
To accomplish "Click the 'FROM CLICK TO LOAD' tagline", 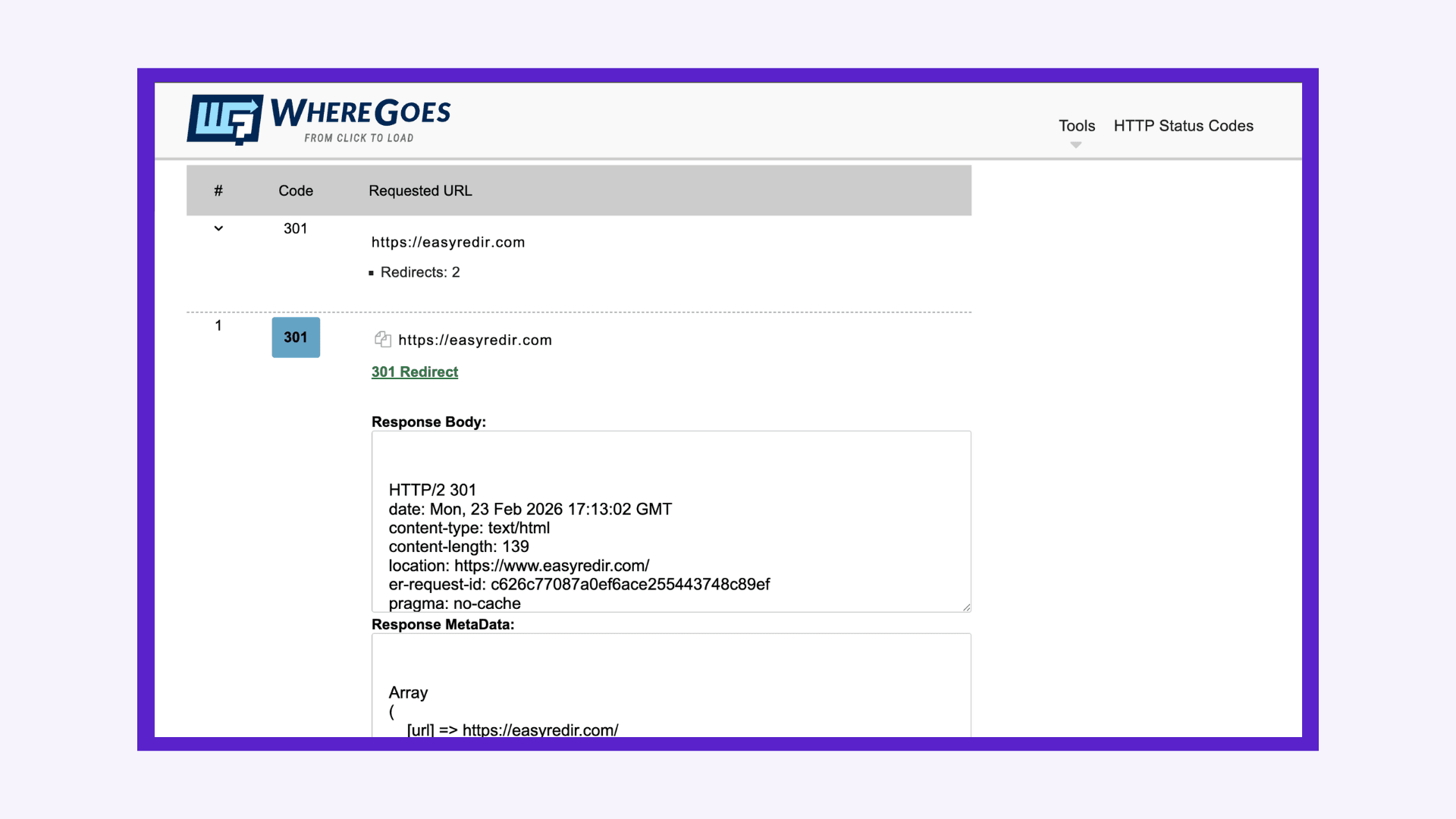I will pyautogui.click(x=359, y=138).
